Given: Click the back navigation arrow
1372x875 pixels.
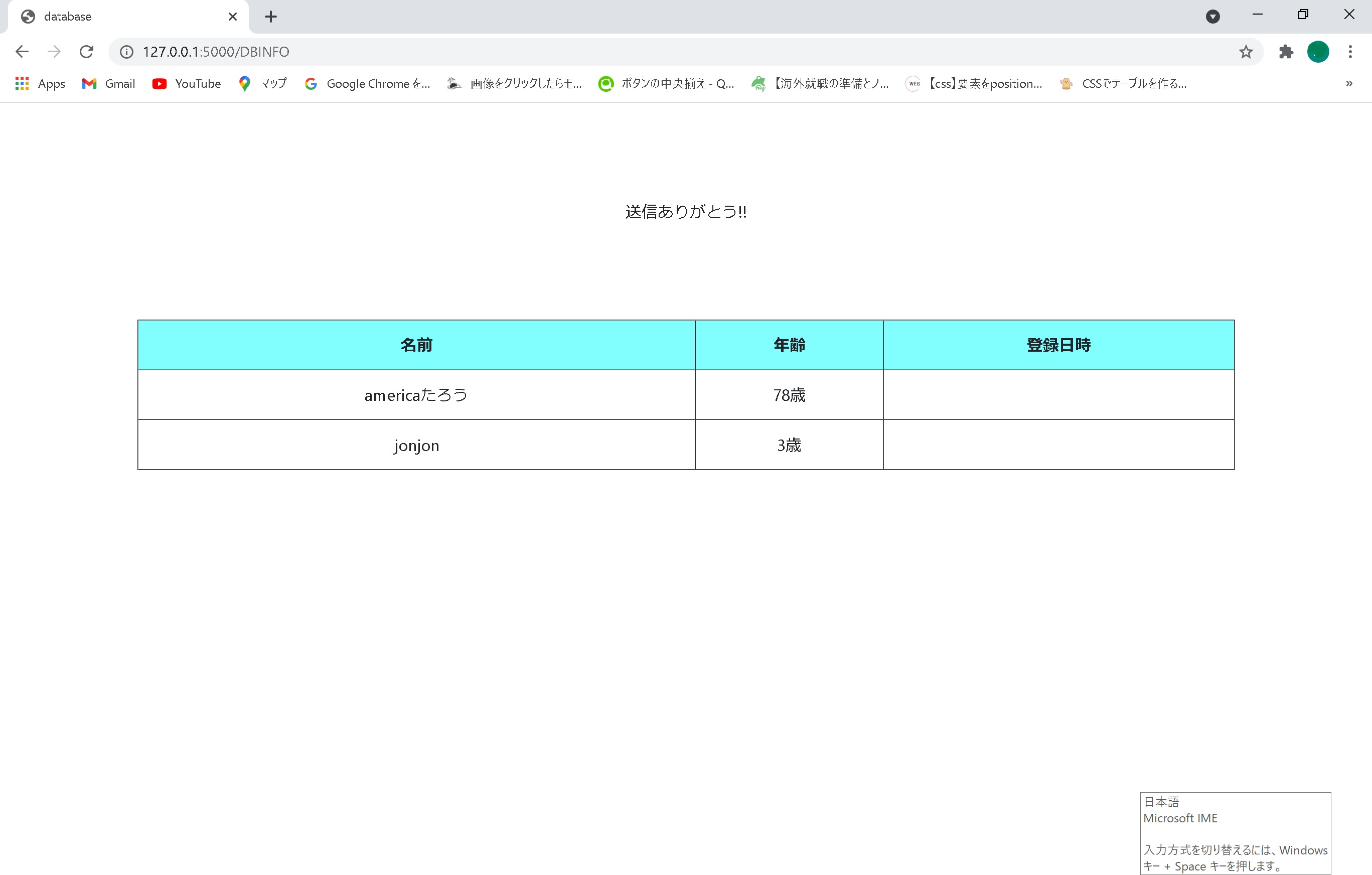Looking at the screenshot, I should [21, 51].
